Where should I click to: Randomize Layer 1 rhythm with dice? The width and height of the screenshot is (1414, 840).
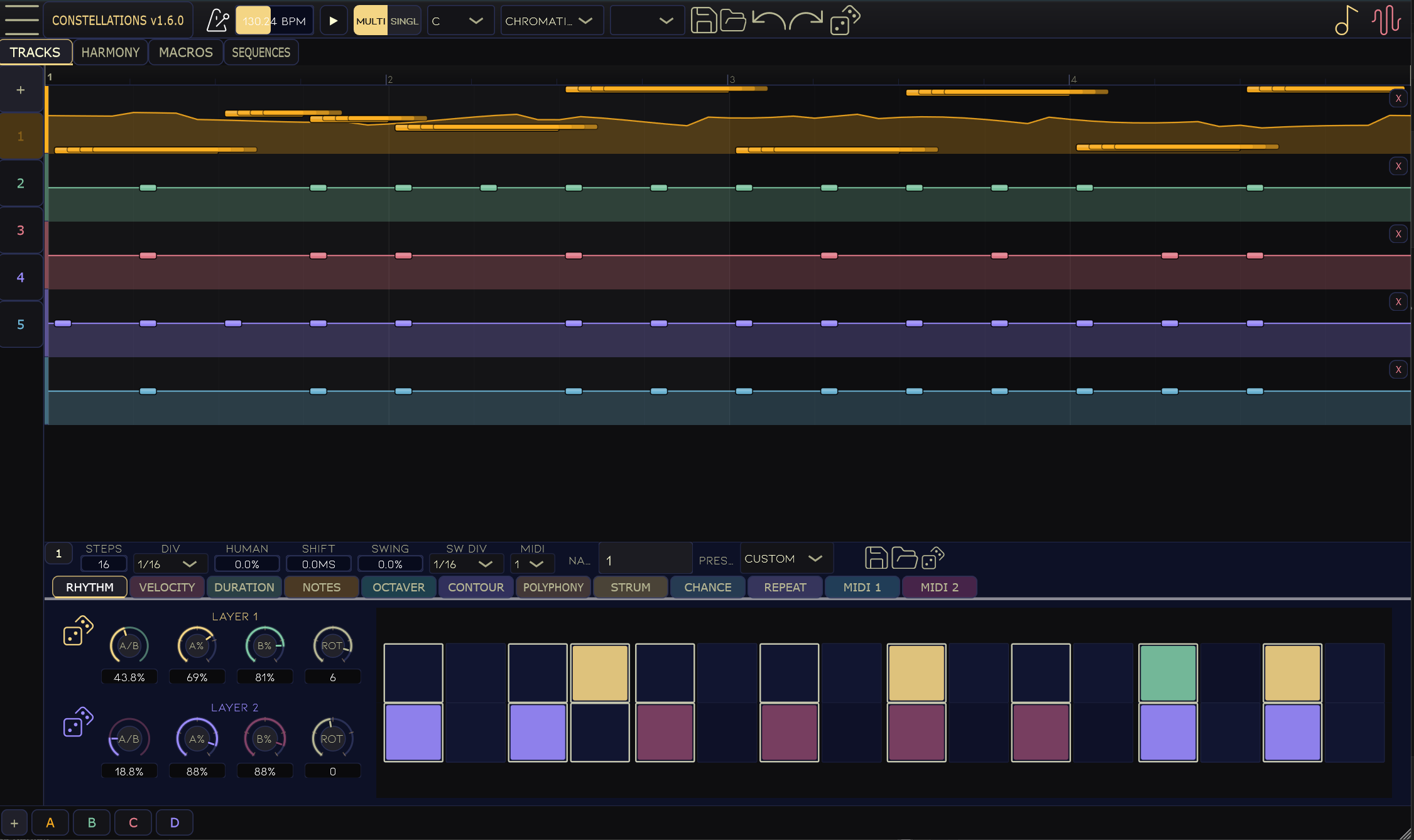(x=78, y=630)
